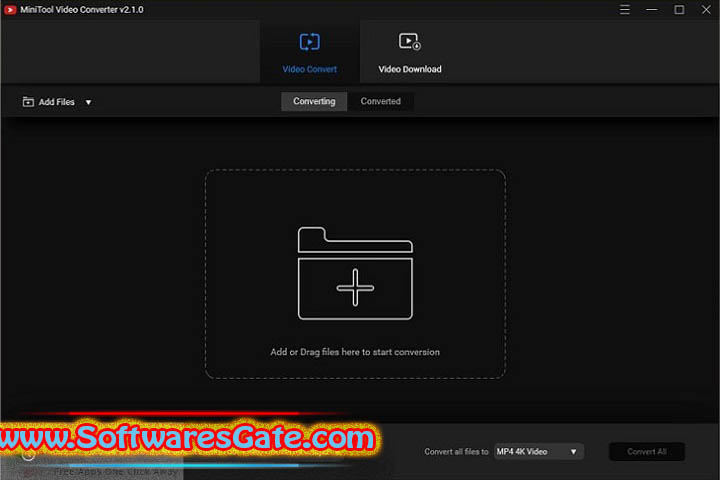The width and height of the screenshot is (720, 480).
Task: Click the MiniTool app logo icon
Action: pos(10,10)
